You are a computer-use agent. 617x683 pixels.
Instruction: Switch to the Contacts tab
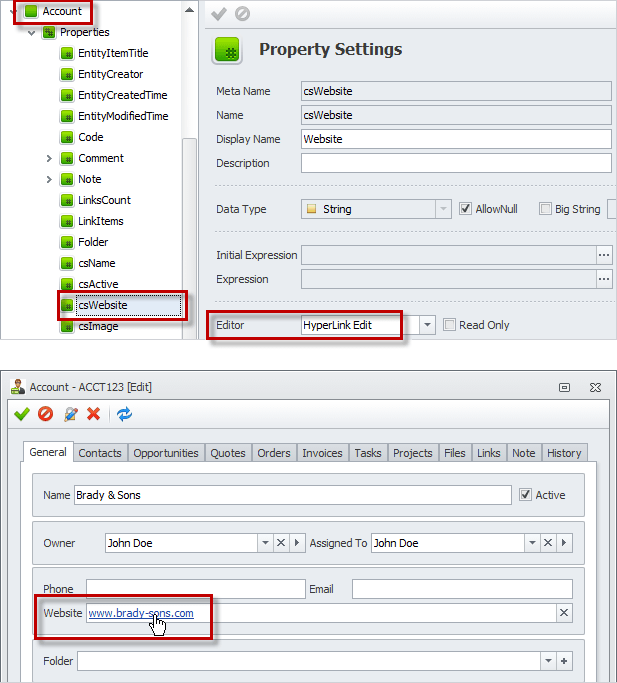pyautogui.click(x=100, y=453)
